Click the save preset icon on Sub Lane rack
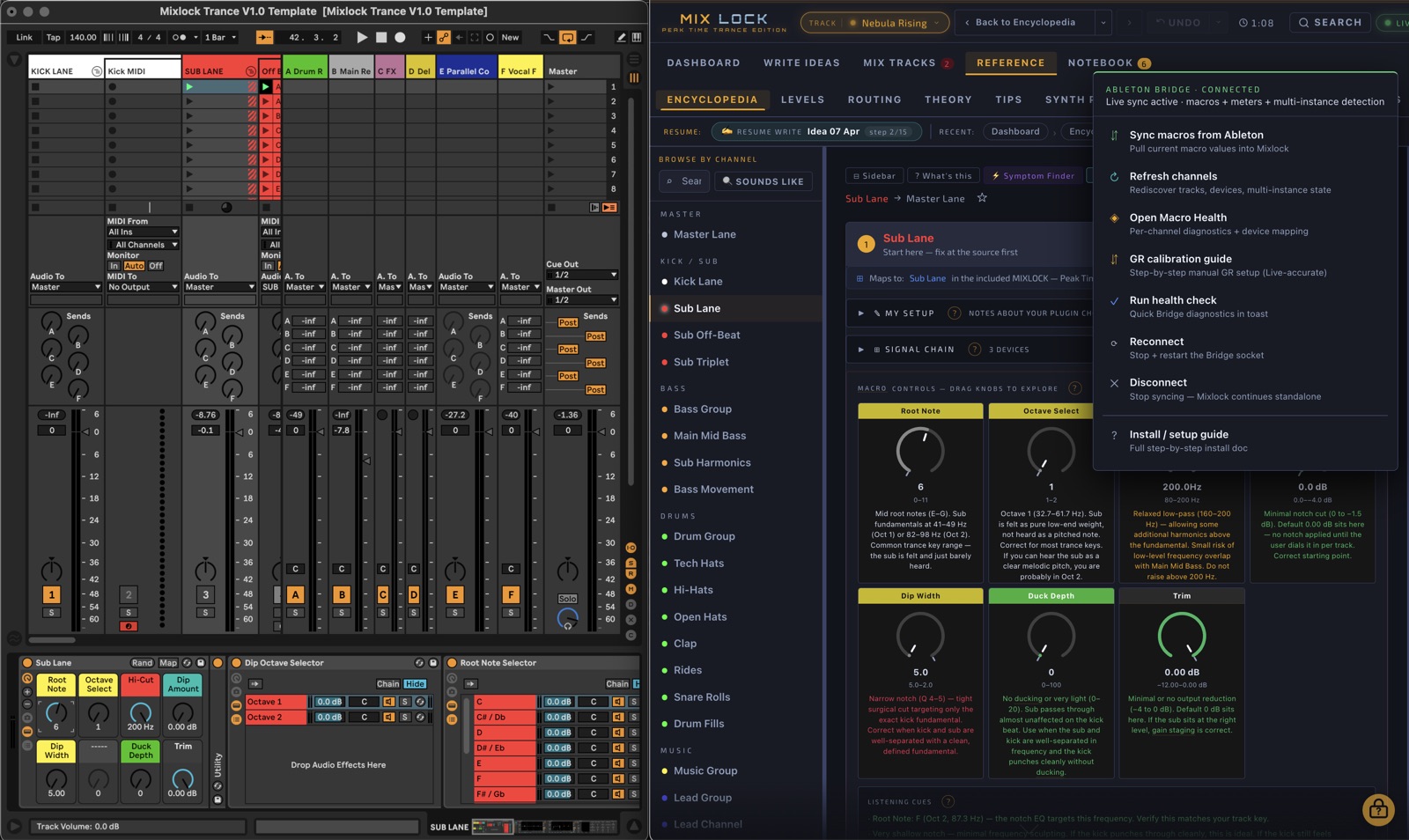 tap(201, 663)
